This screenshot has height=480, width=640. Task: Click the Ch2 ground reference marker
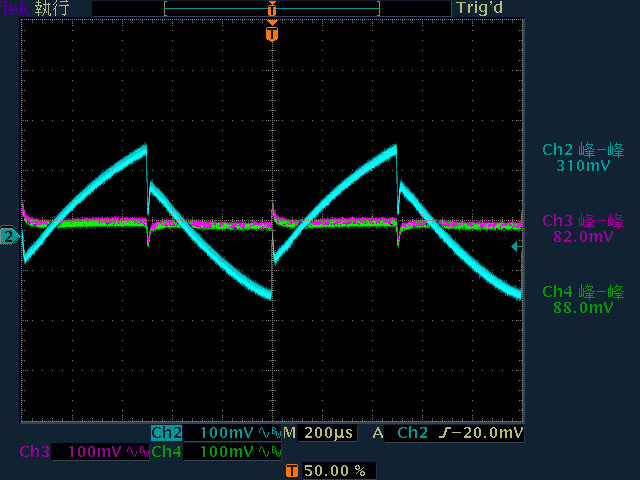coord(9,237)
